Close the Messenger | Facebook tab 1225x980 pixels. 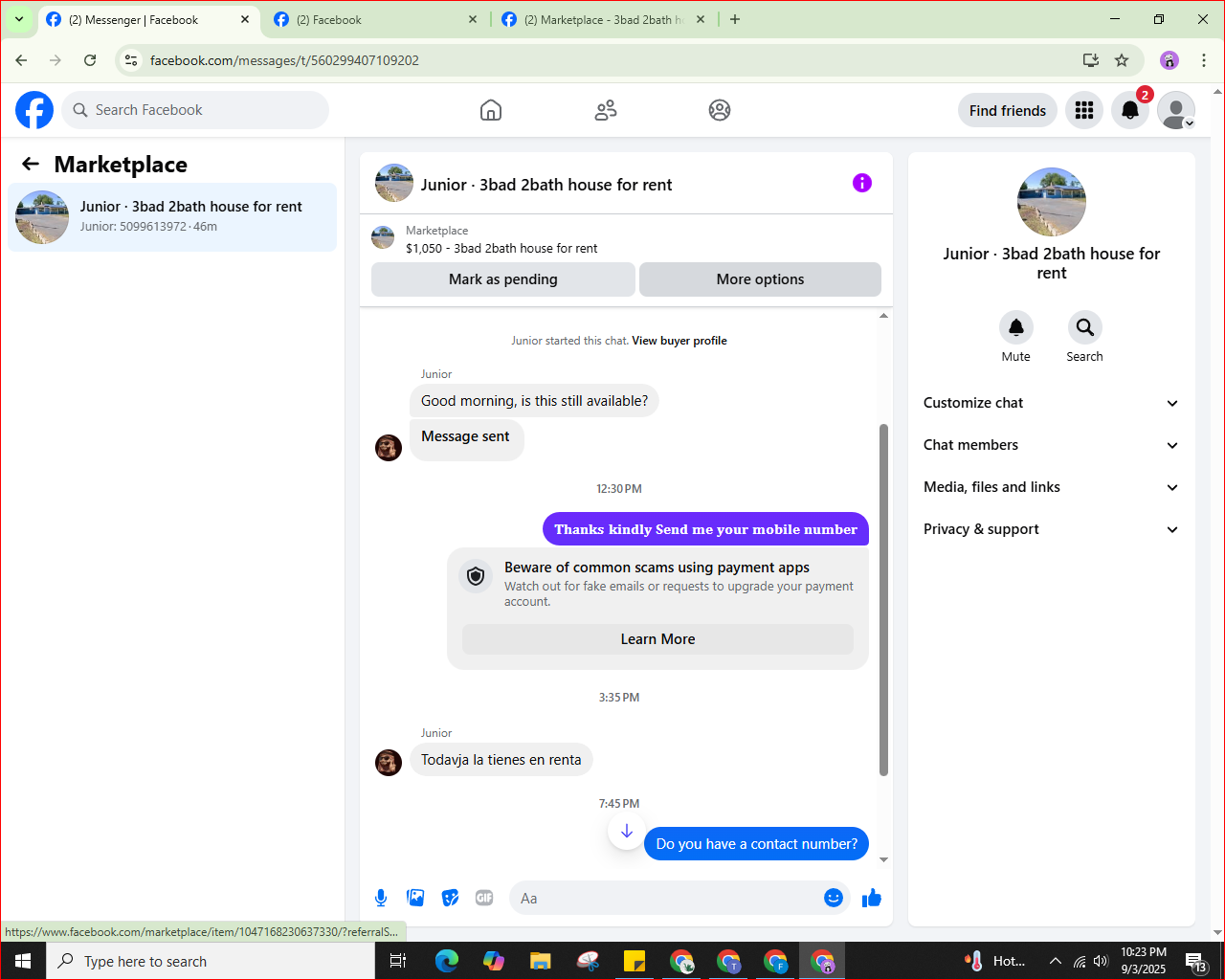coord(245,19)
